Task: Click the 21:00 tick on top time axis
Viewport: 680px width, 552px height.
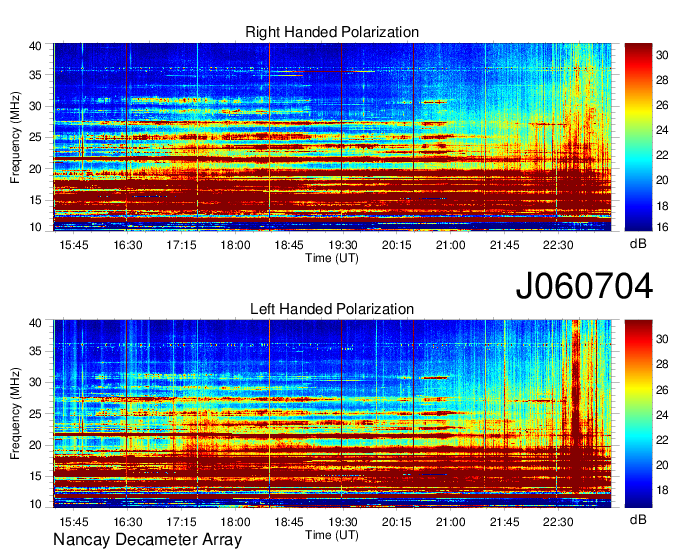Action: 451,245
